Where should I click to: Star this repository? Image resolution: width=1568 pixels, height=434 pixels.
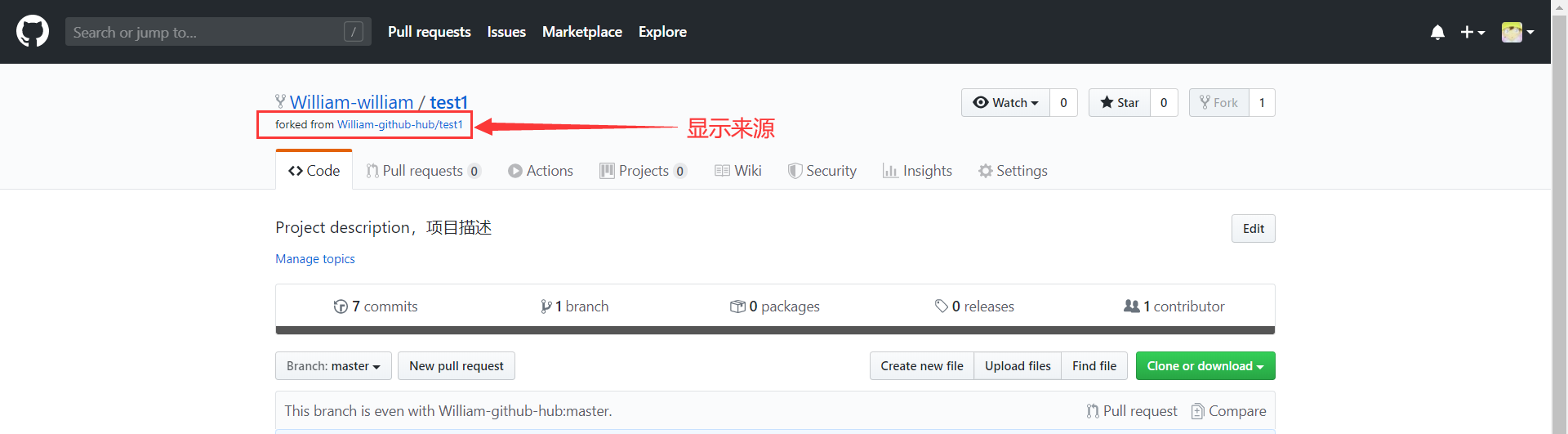coord(1120,102)
